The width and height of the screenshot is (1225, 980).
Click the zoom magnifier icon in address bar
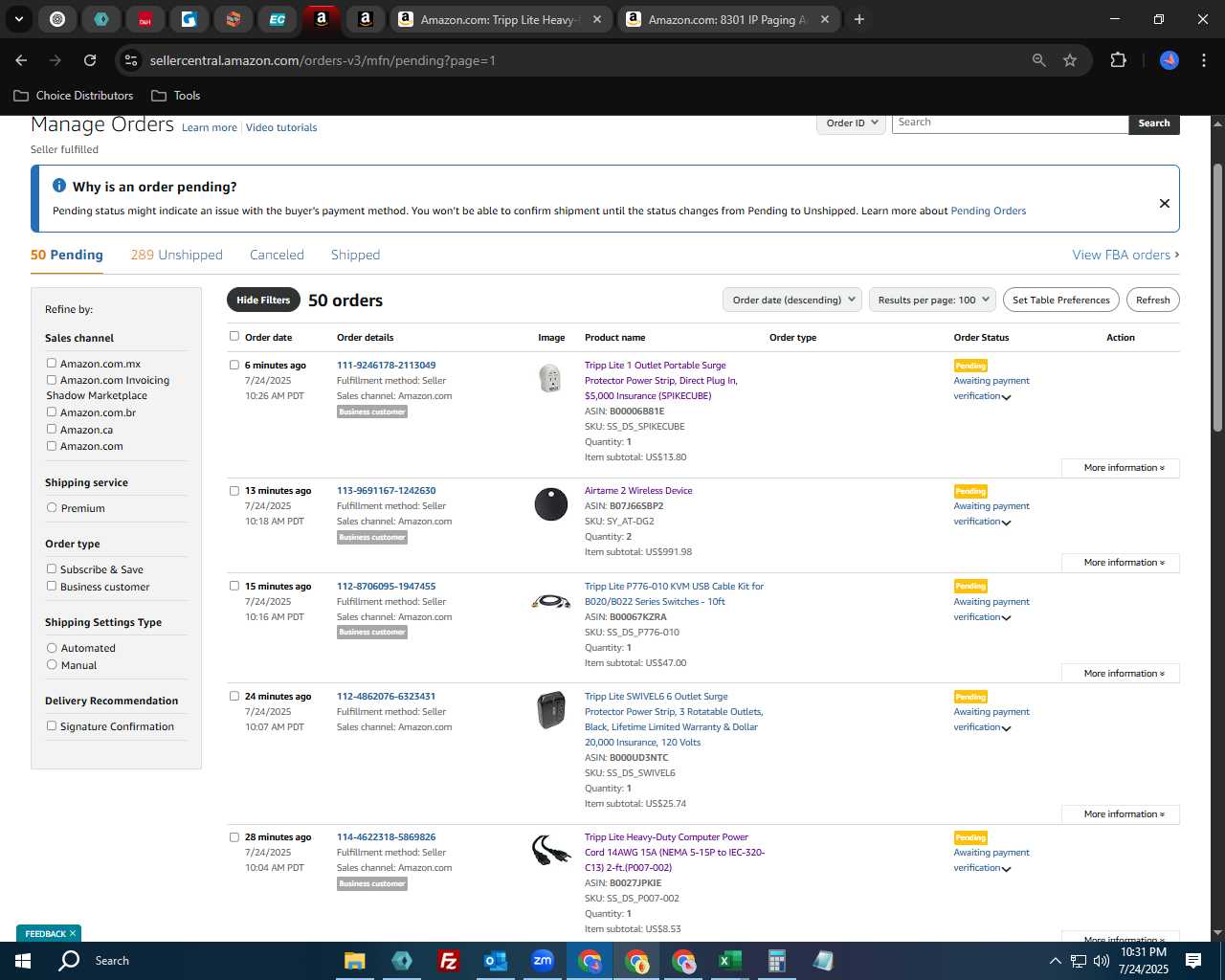coord(1038,60)
